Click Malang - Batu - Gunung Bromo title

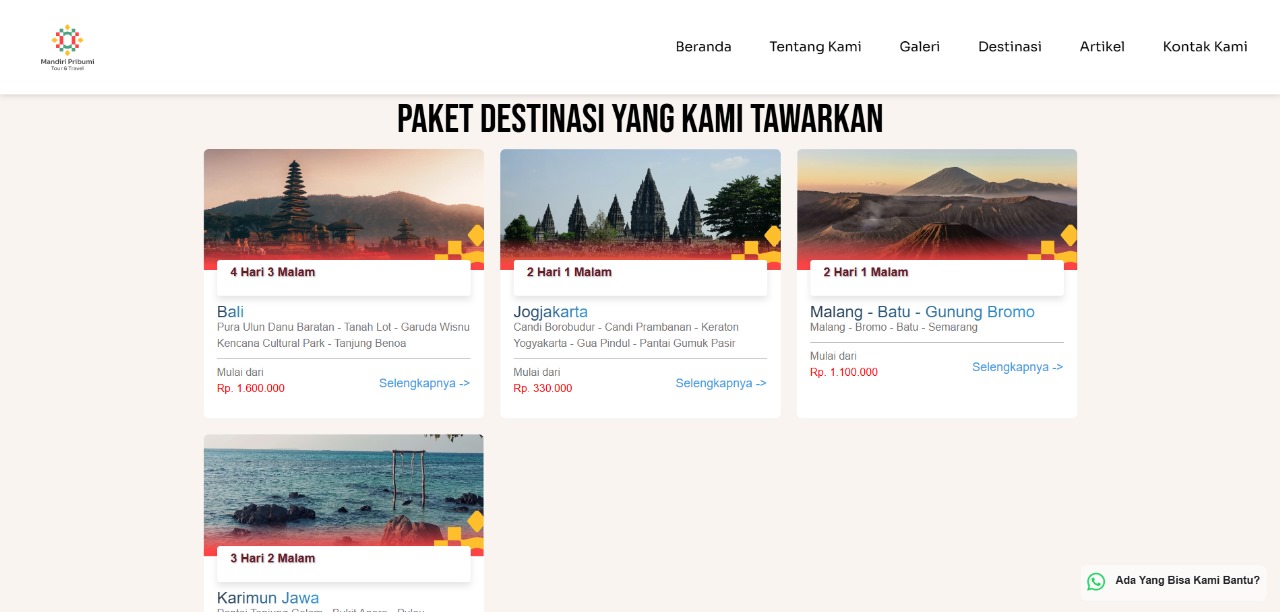[922, 312]
